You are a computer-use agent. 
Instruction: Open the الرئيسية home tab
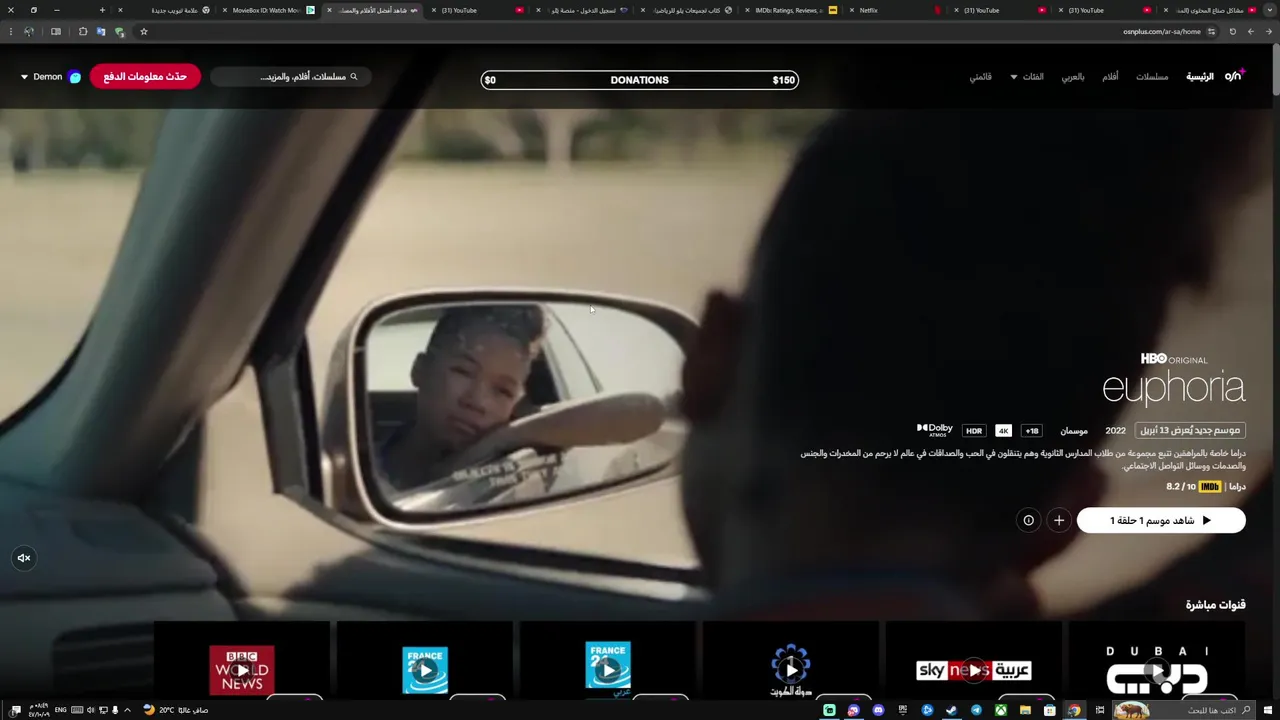(1200, 77)
